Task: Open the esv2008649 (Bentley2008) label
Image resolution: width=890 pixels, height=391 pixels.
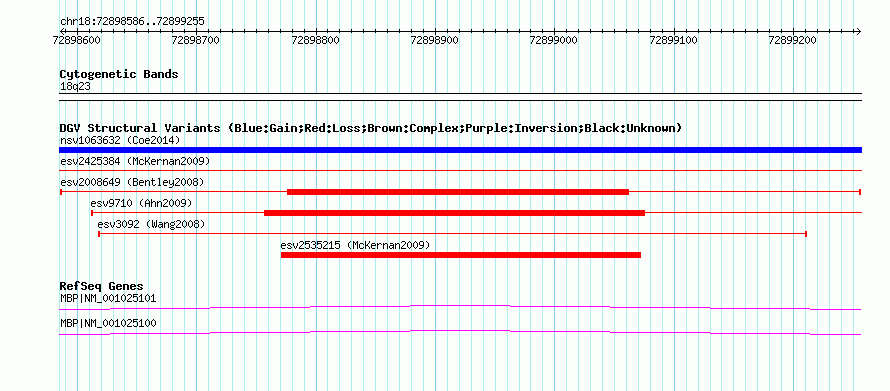Action: coord(132,182)
